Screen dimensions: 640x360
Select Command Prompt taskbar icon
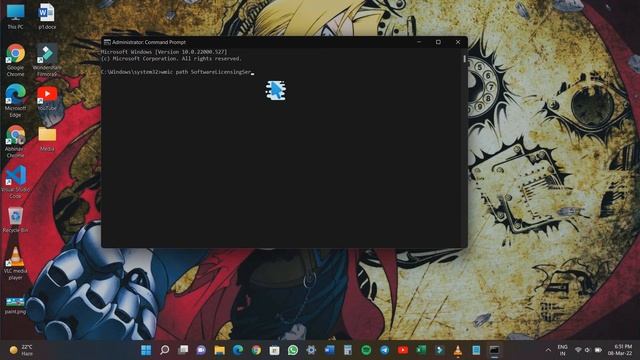pyautogui.click(x=494, y=350)
